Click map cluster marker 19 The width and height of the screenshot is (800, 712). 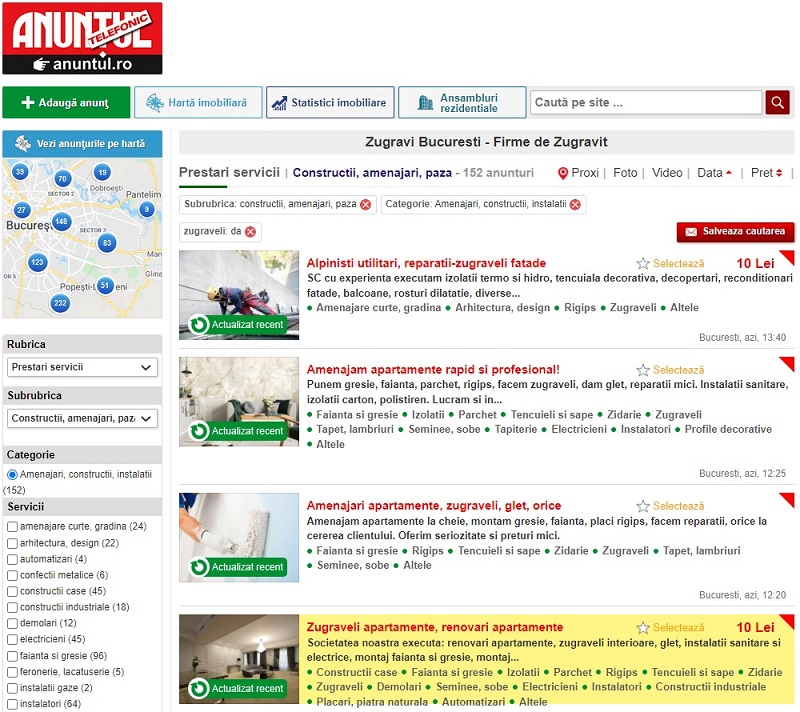coord(102,172)
